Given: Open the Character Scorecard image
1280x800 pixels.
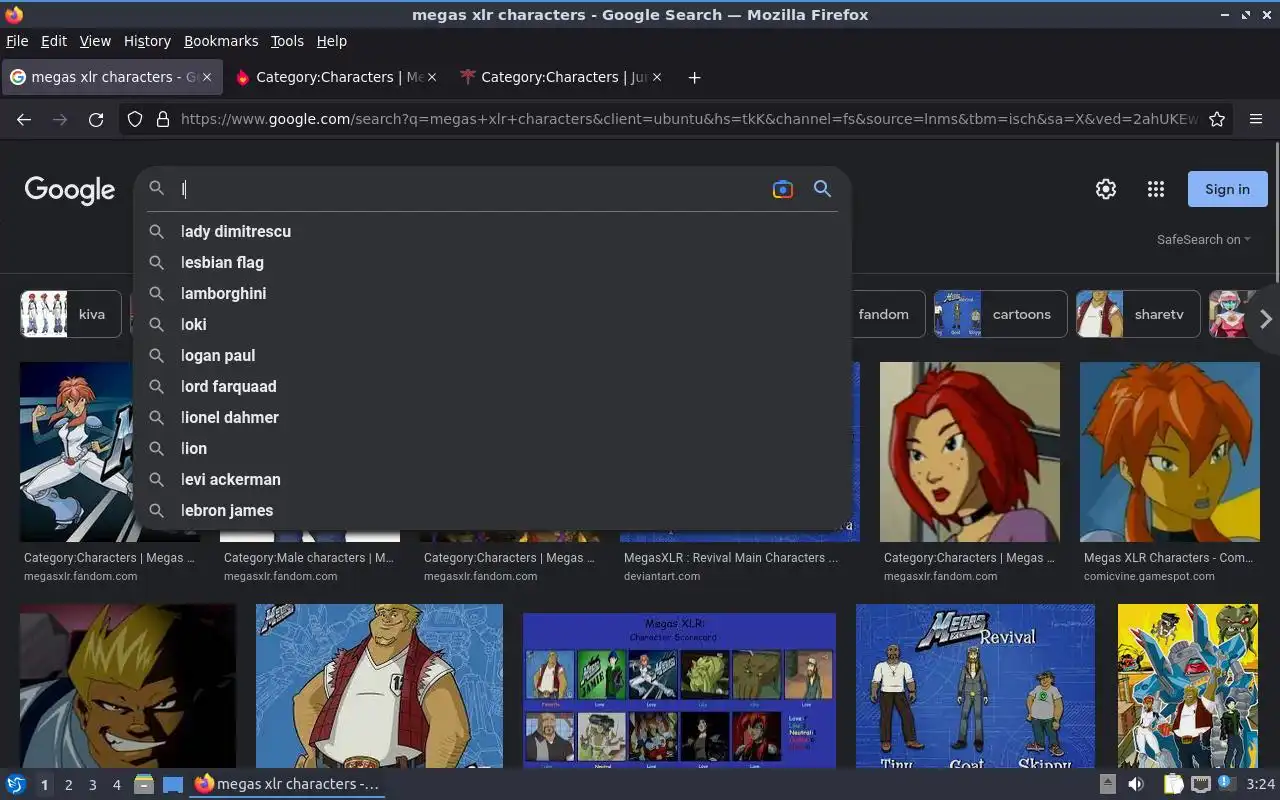Looking at the screenshot, I should (679, 690).
